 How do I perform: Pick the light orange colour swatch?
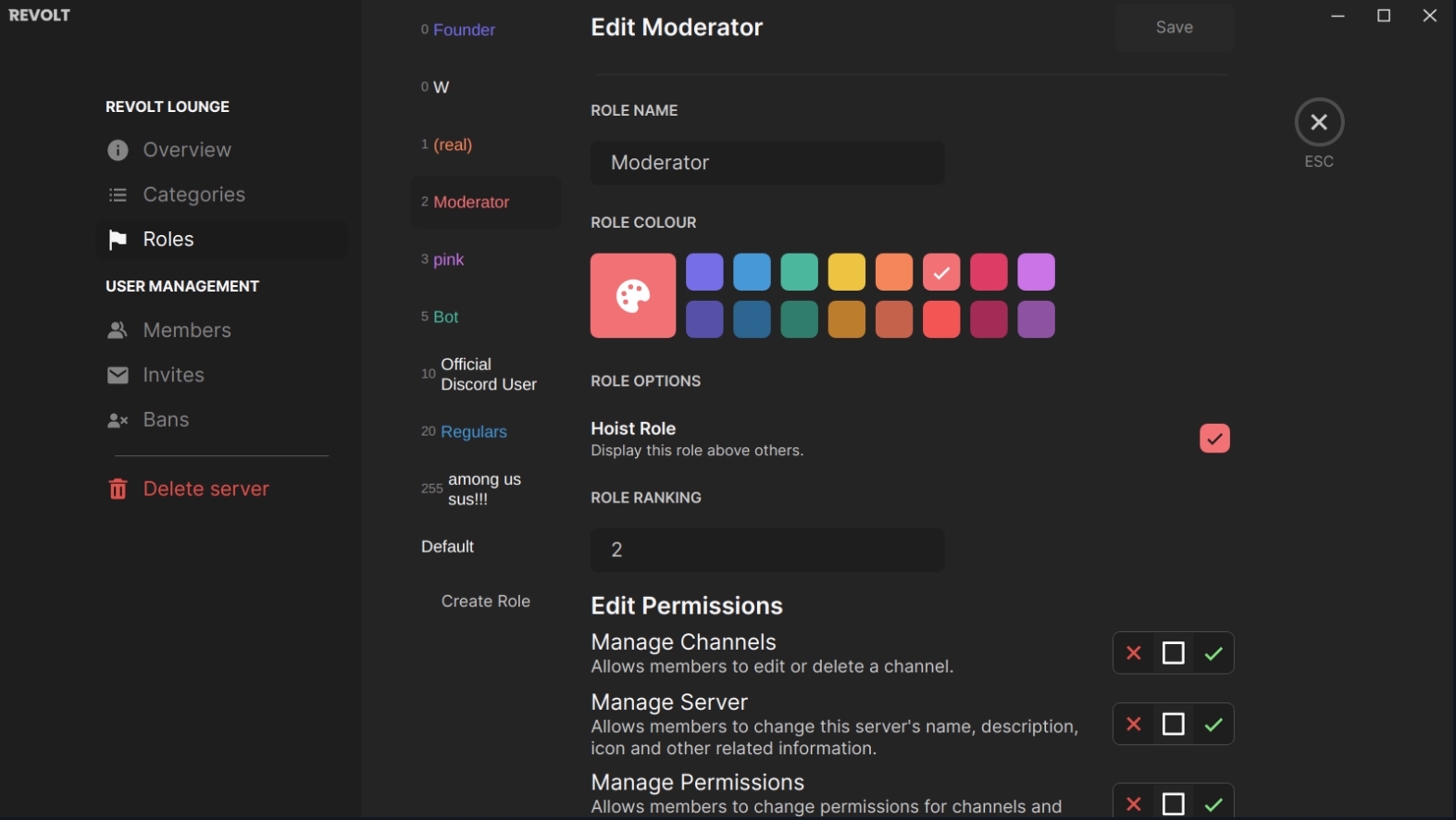point(894,272)
